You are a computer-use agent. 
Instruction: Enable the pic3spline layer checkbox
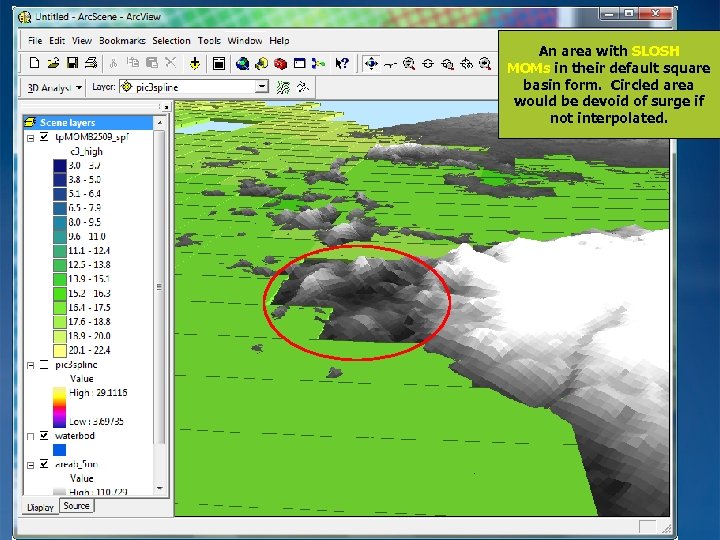[44, 365]
